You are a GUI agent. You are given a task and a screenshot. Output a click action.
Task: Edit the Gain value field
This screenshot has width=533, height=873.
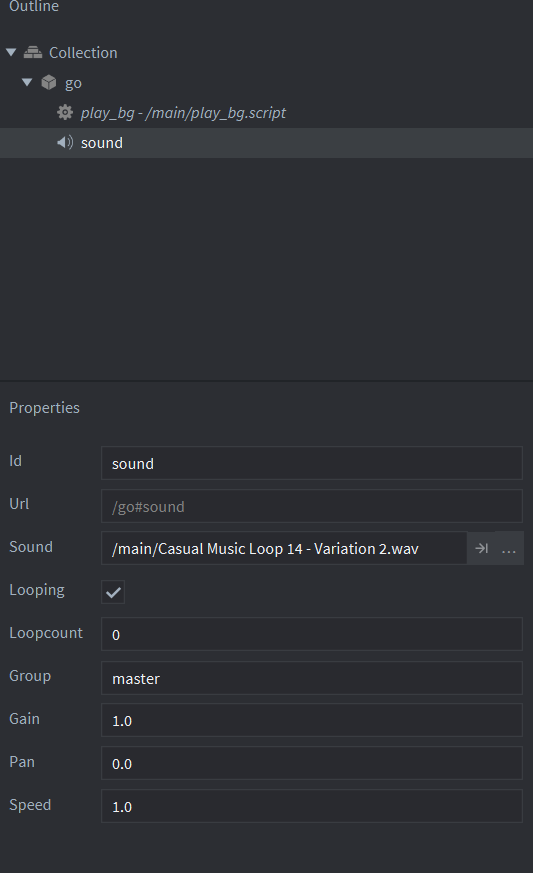(312, 720)
